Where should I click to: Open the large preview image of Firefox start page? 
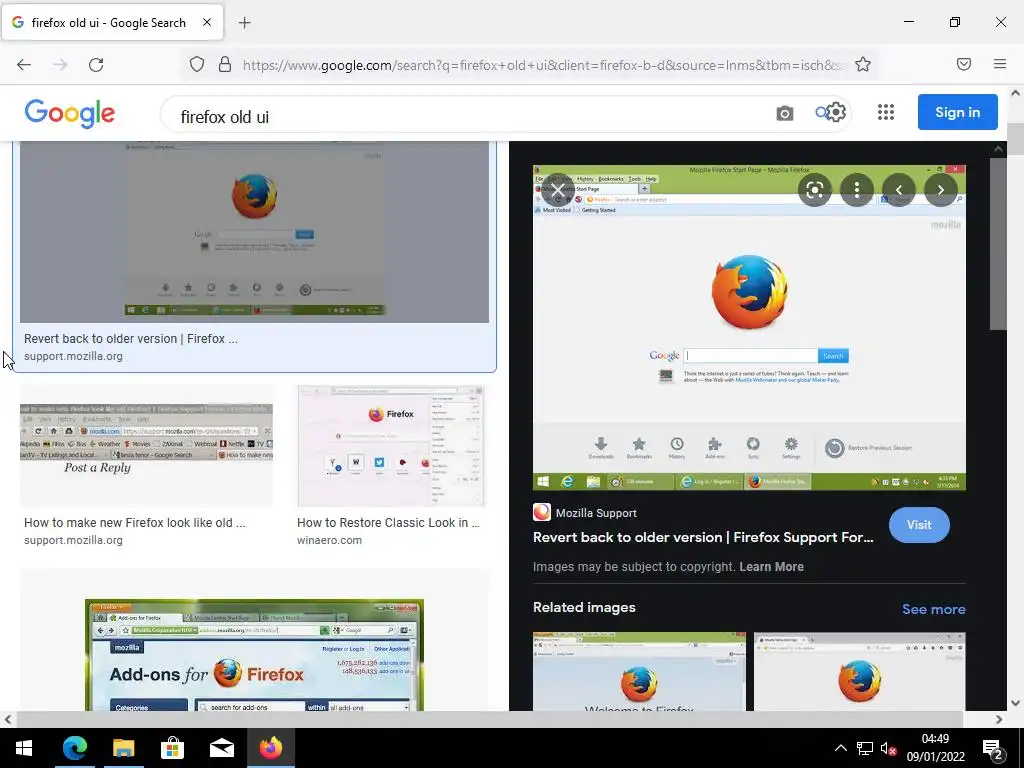coord(749,328)
